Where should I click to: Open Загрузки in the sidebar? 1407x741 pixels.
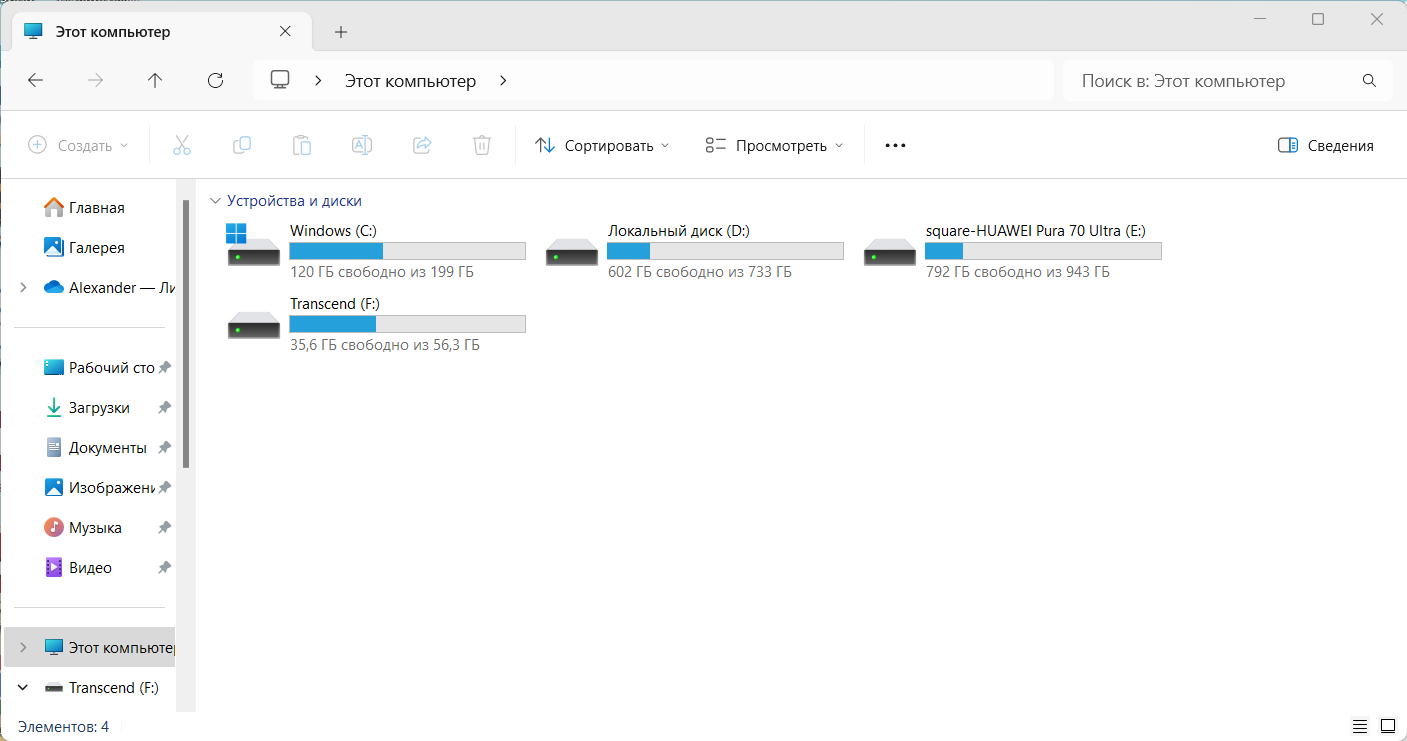point(99,408)
